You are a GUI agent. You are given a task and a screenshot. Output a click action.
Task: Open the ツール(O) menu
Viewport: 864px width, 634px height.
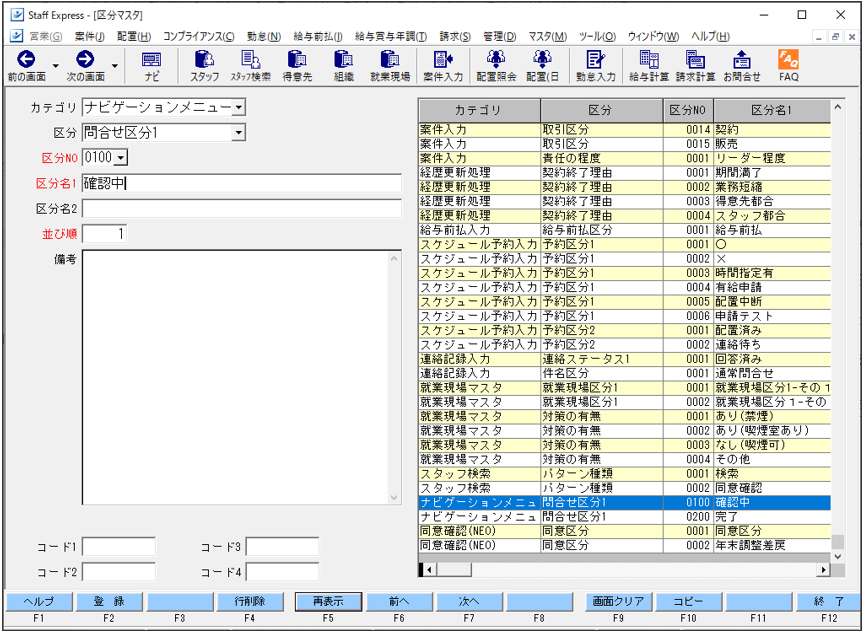[x=597, y=36]
